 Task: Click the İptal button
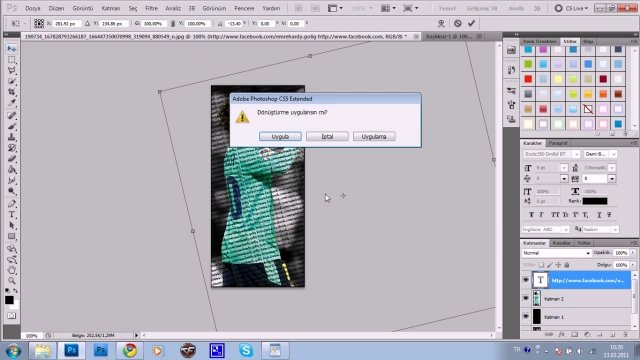tap(327, 136)
